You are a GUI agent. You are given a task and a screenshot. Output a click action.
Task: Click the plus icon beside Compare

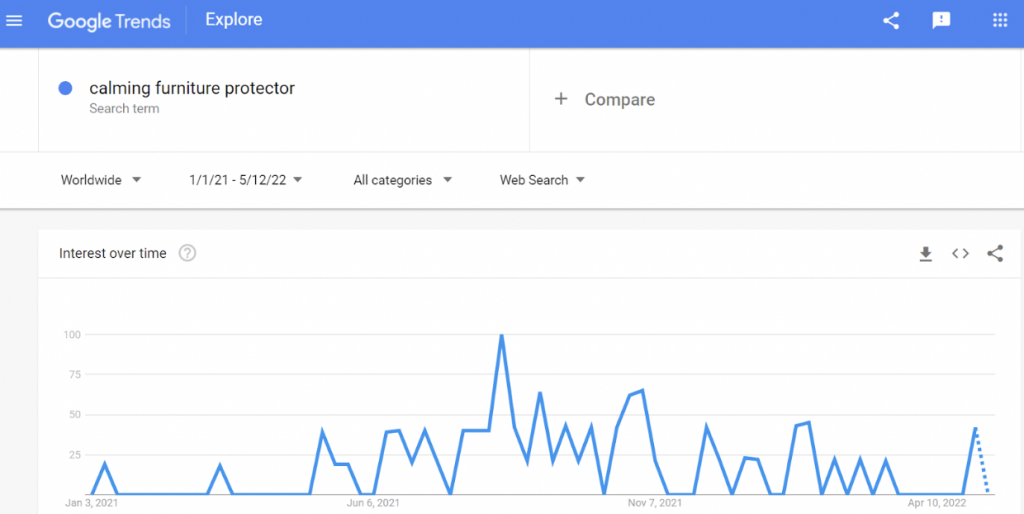point(560,99)
